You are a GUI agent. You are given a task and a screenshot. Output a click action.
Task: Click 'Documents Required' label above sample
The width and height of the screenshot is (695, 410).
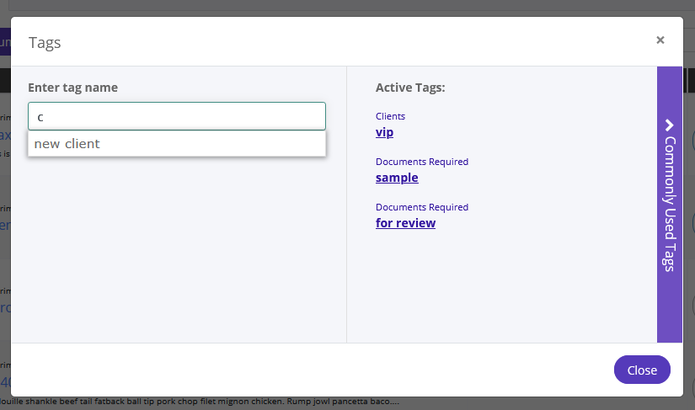(422, 162)
